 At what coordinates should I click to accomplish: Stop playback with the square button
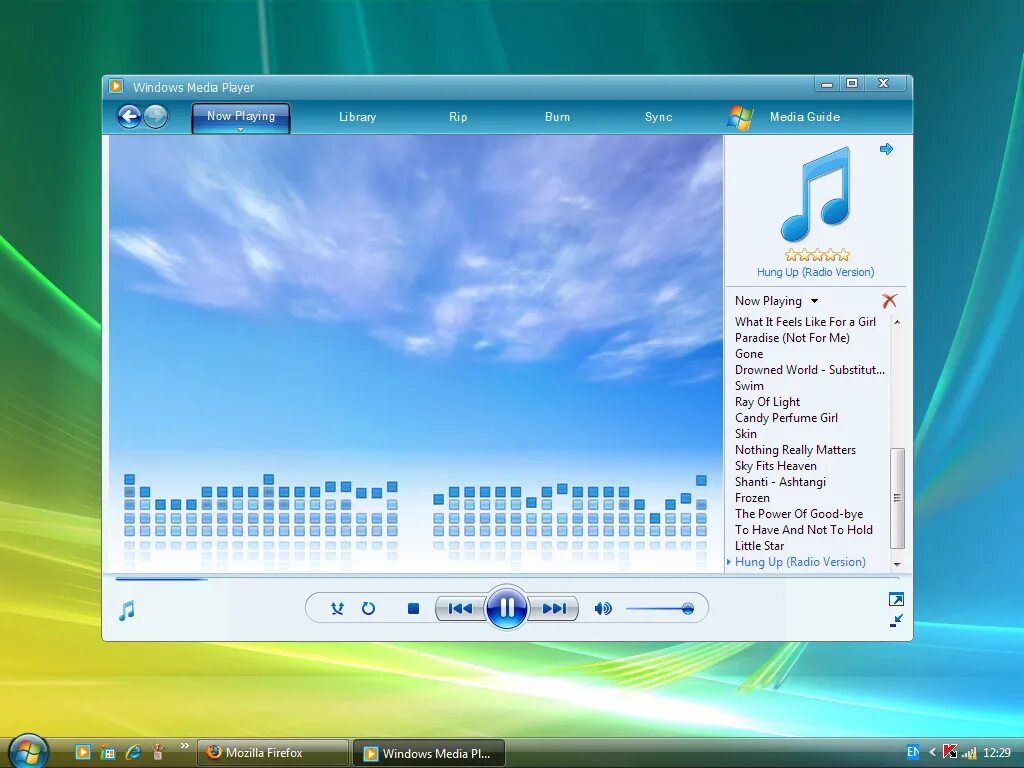pos(413,609)
